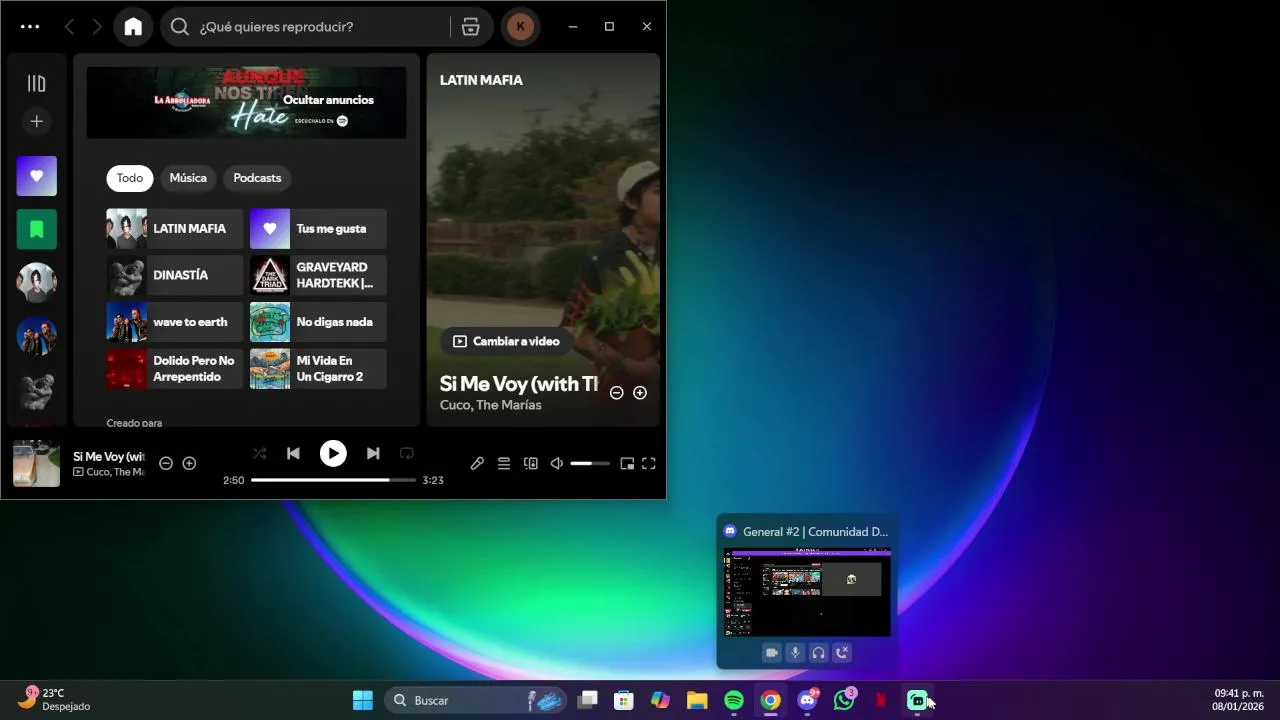This screenshot has width=1280, height=720.
Task: Open the 'Mi Vida En Un Cigarro 2' tile
Action: 318,369
